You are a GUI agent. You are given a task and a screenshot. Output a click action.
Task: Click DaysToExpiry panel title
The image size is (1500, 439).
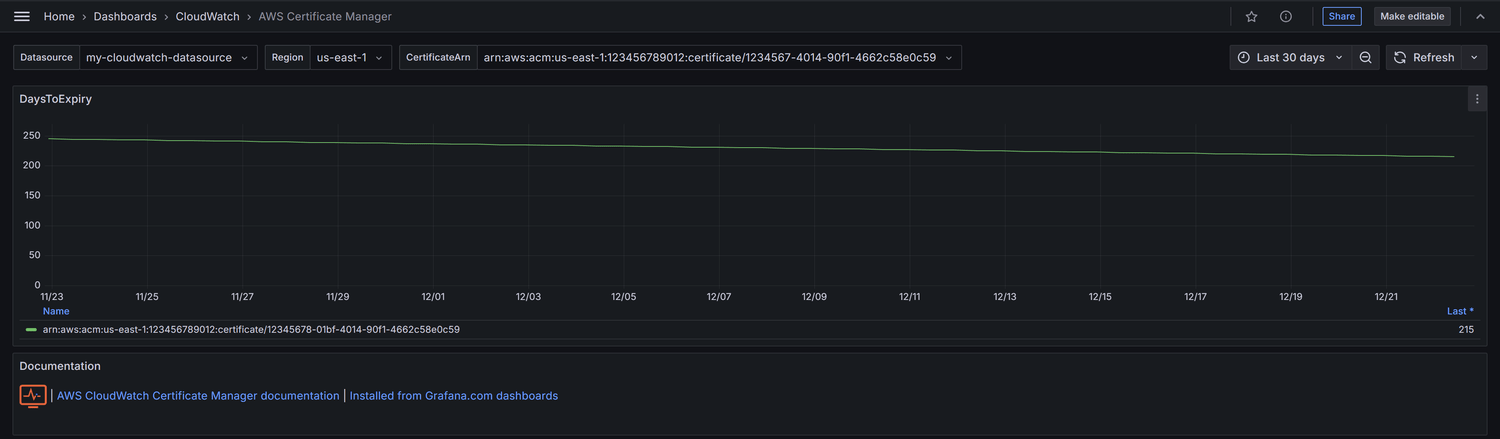56,99
